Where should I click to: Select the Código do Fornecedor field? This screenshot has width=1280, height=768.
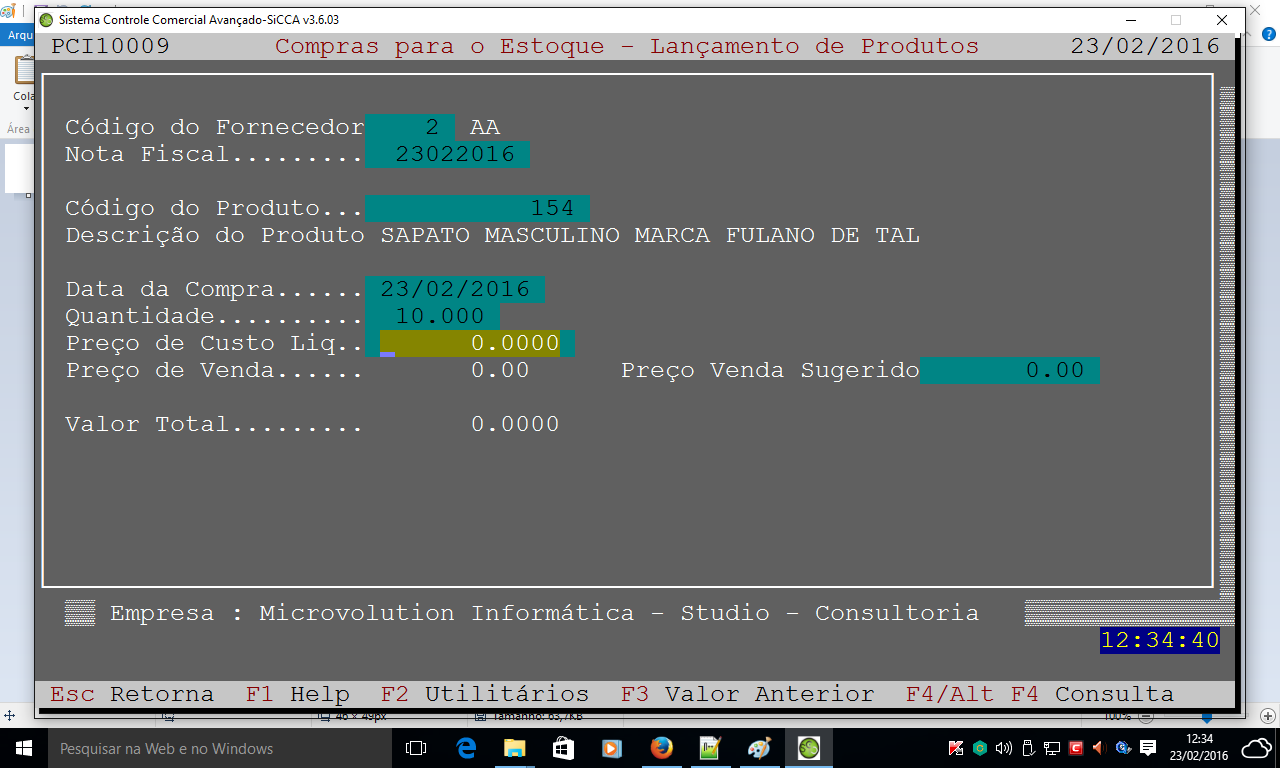410,127
